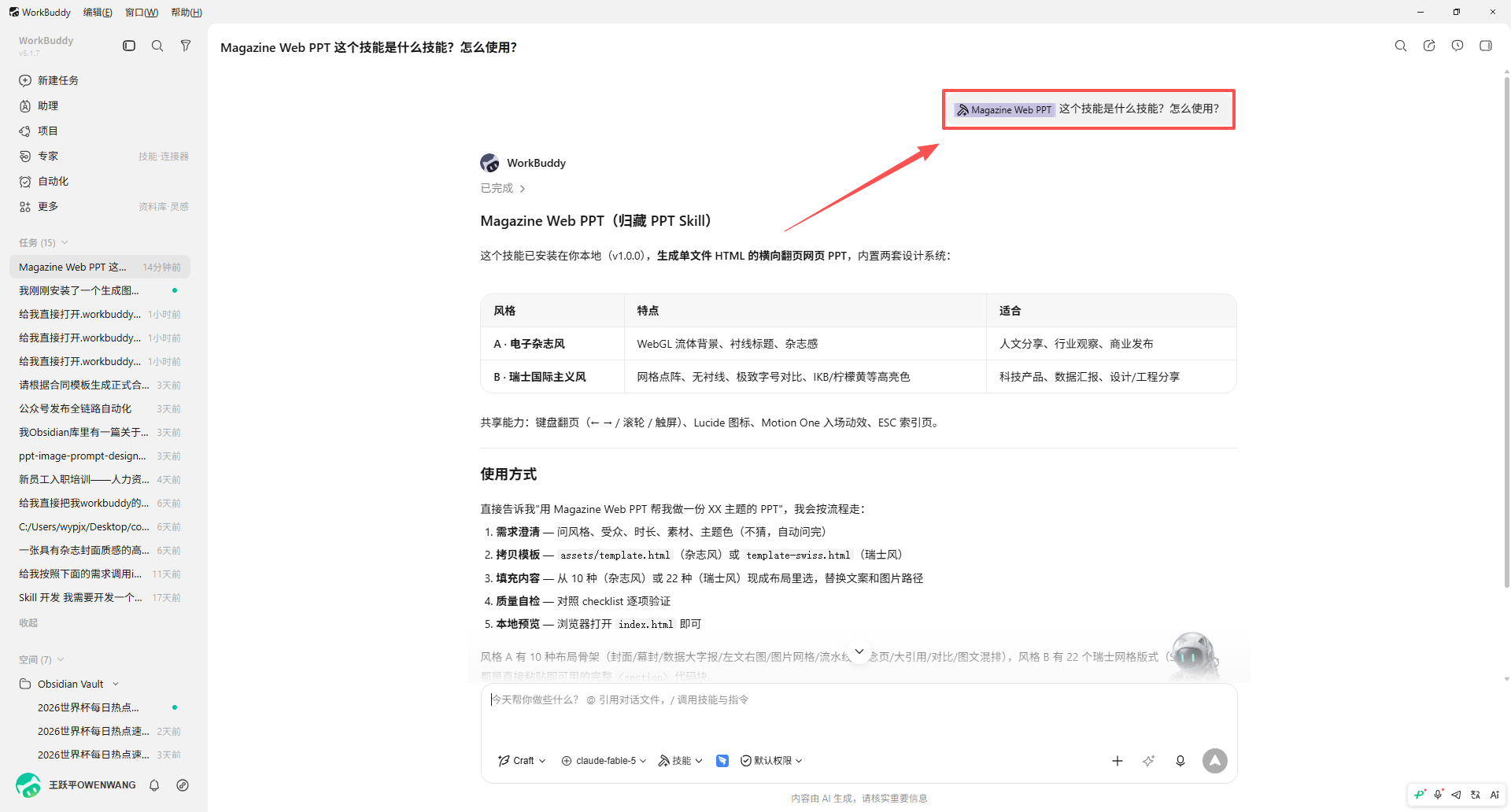Collapse tasks with the 收起 link
The height and width of the screenshot is (812, 1511).
coord(28,622)
